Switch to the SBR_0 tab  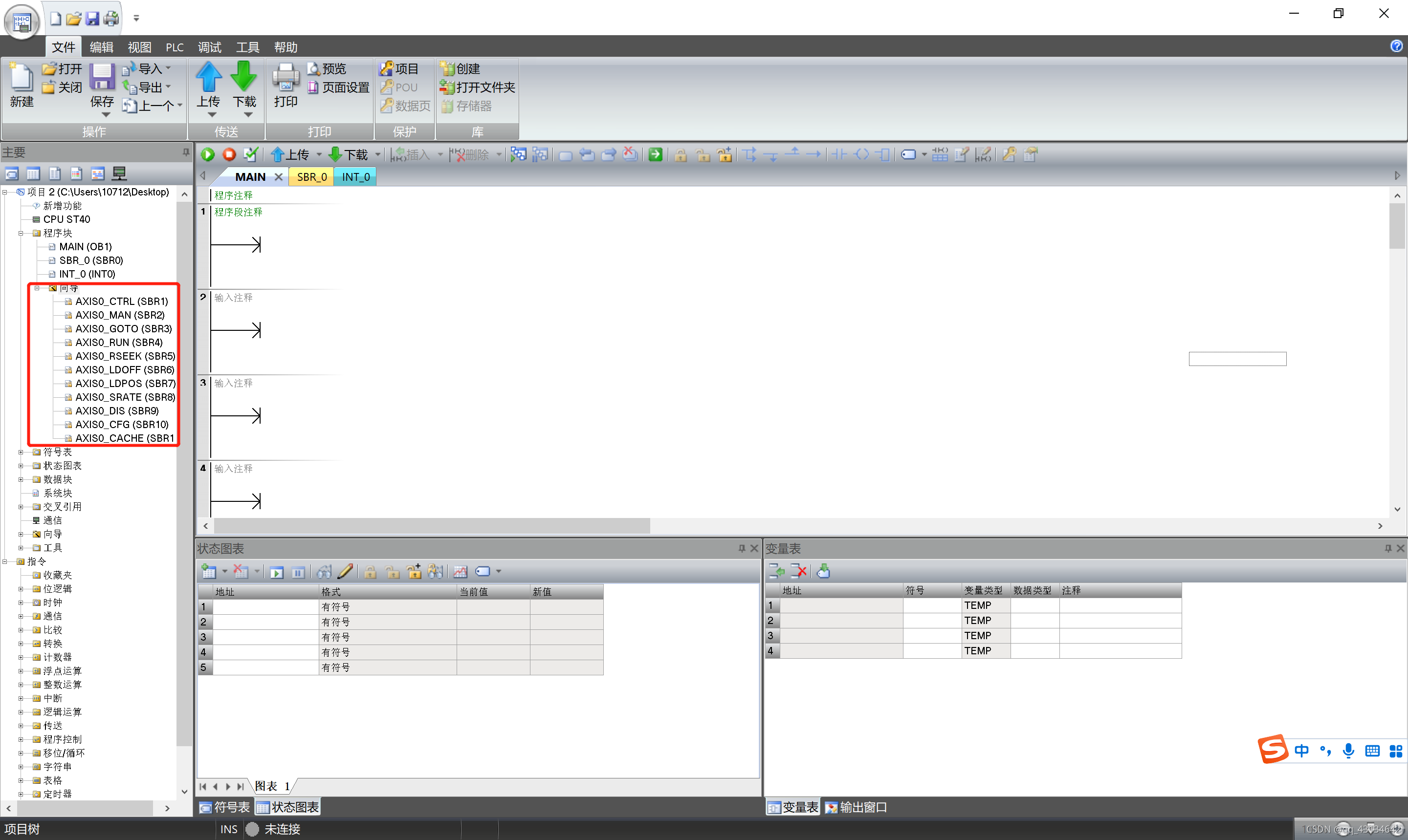coord(312,177)
